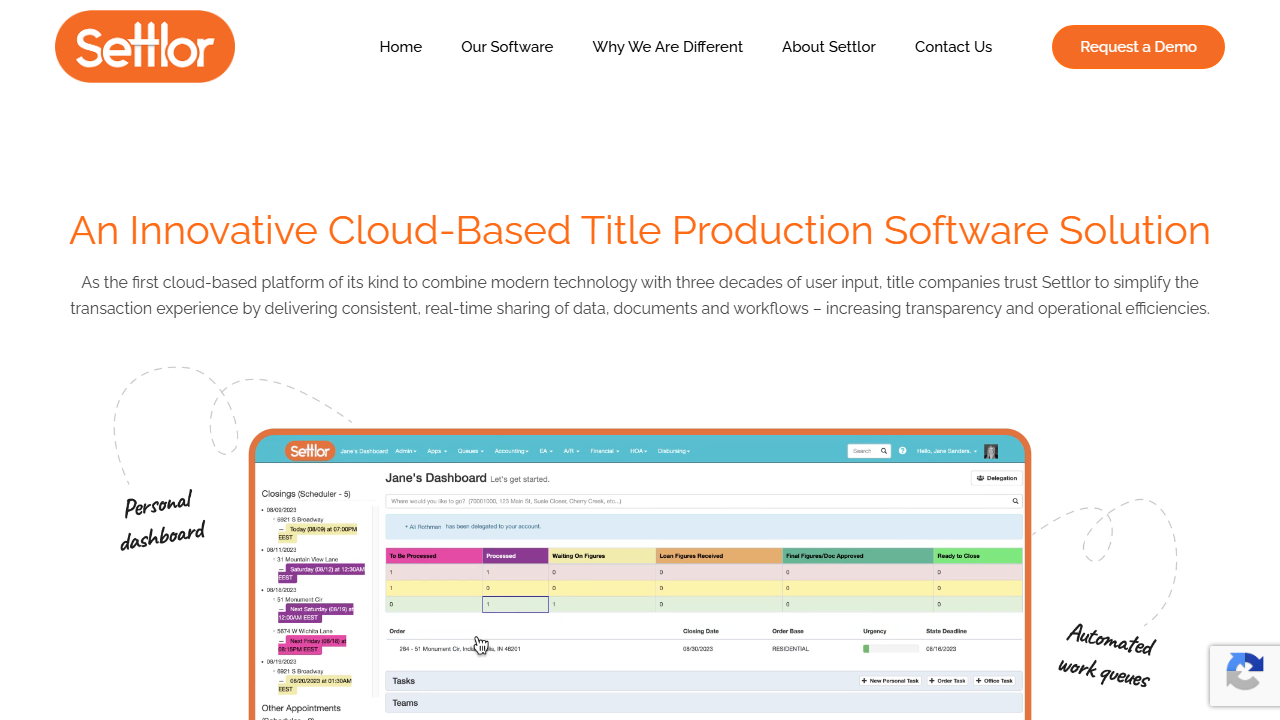Expand the Apps dropdown
Viewport: 1280px width, 720px height.
click(x=438, y=451)
